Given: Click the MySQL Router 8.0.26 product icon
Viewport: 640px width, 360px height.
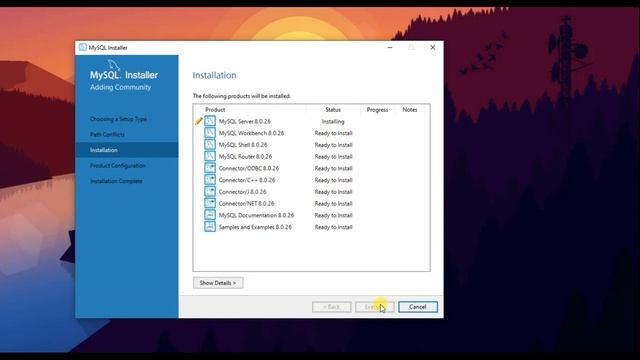Looking at the screenshot, I should [210, 156].
